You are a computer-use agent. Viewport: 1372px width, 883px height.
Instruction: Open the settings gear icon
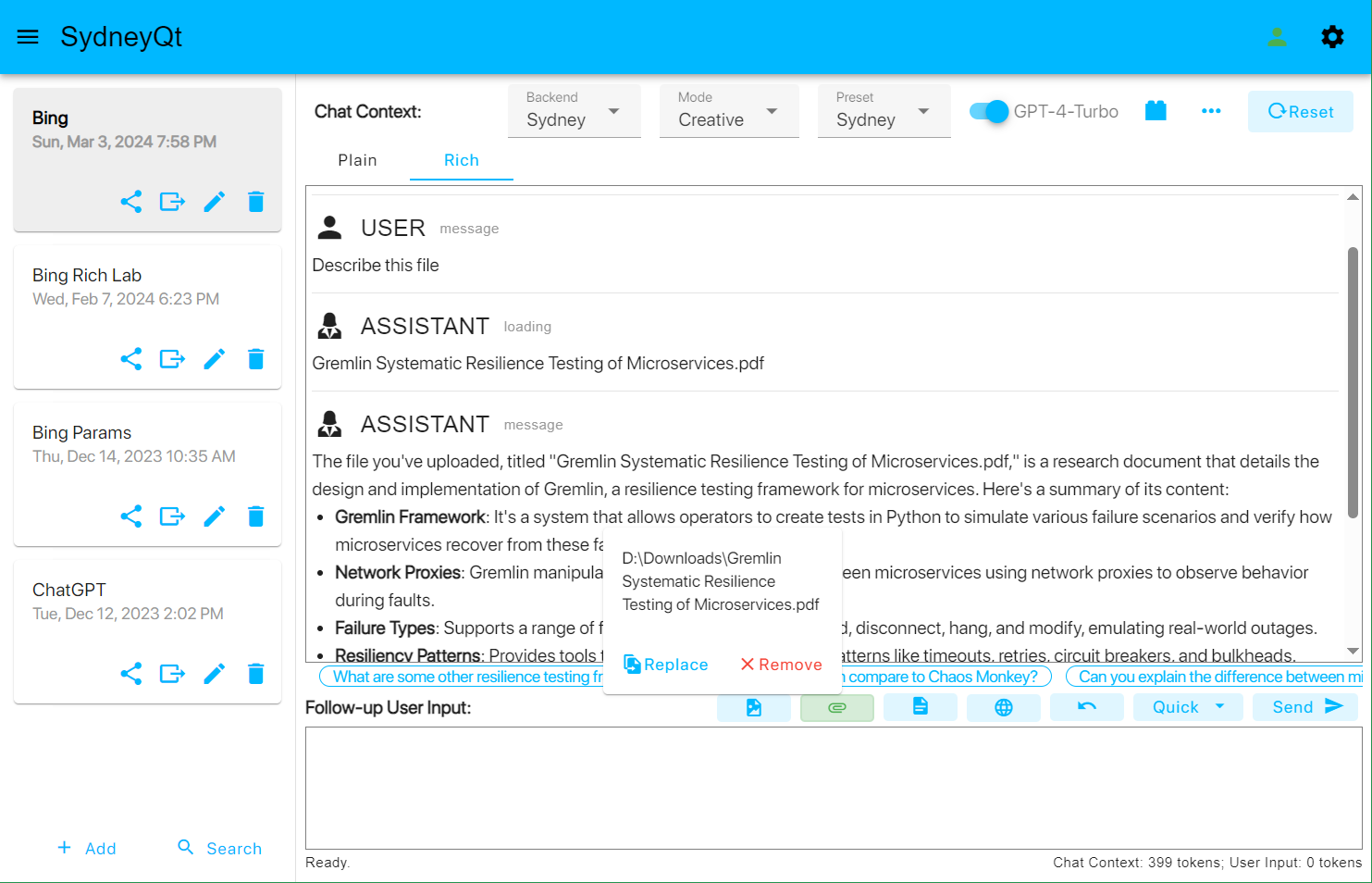pos(1332,37)
